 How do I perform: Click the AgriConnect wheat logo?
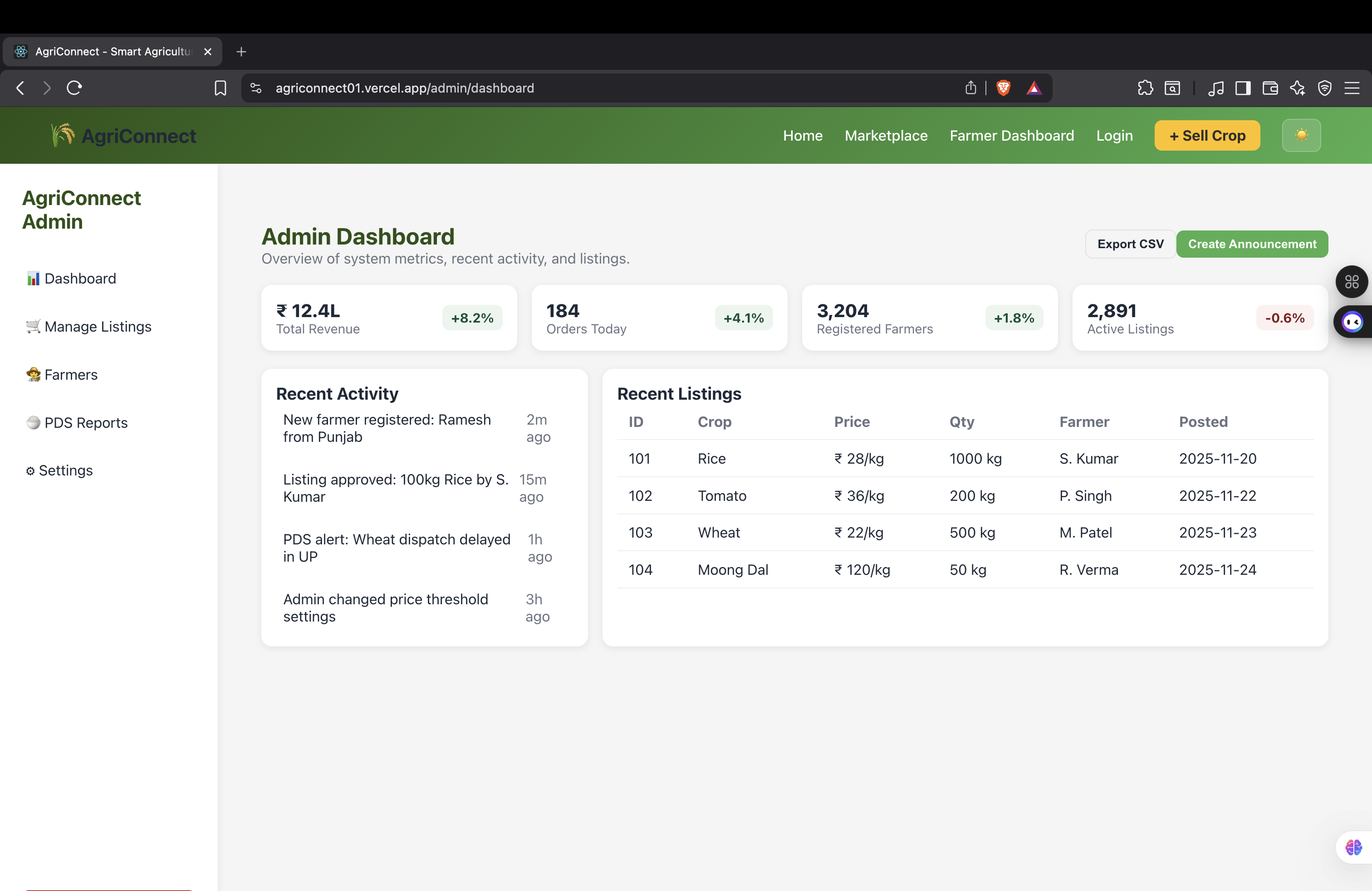click(x=62, y=135)
